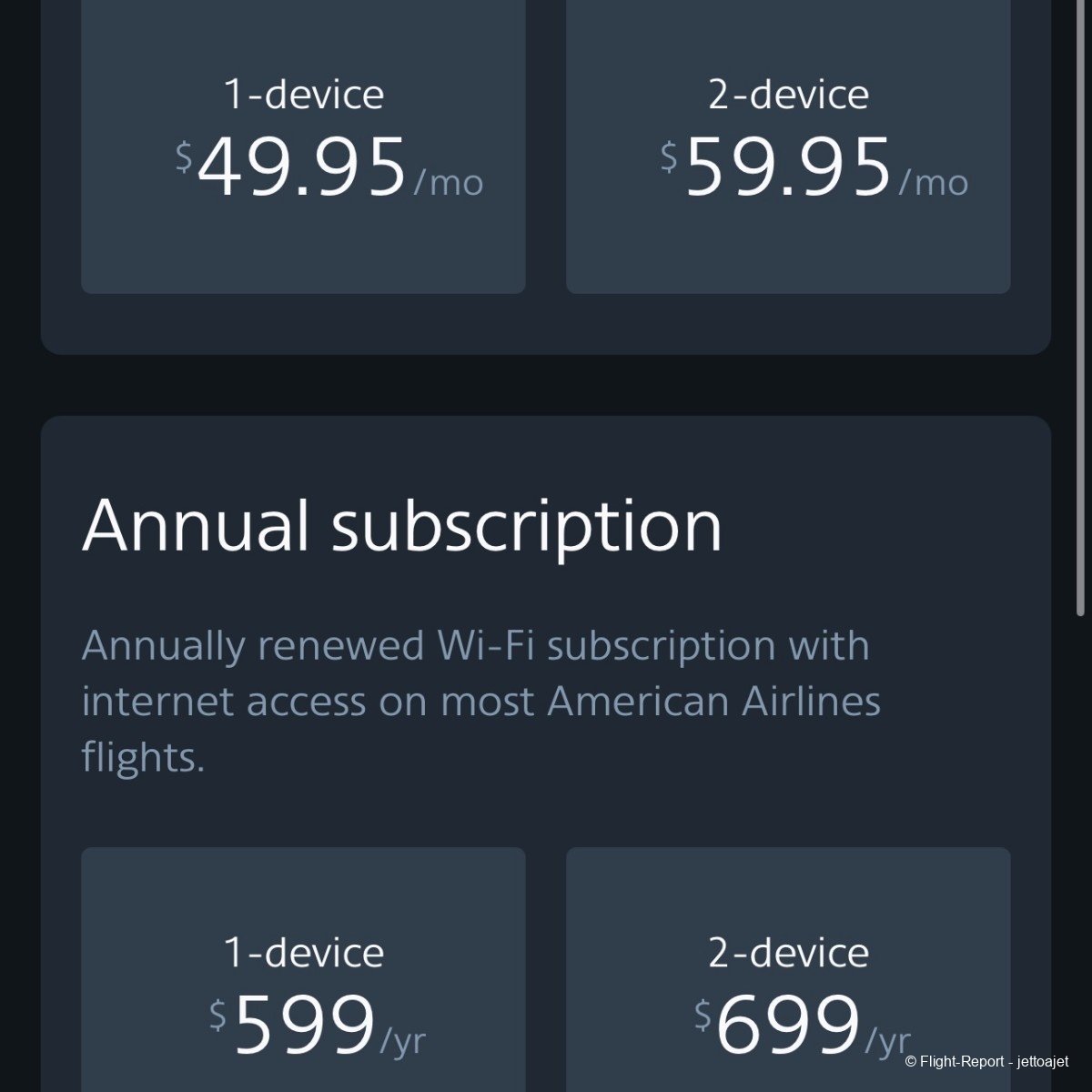
Task: Click the /yr suffix beside $599
Action: [402, 1041]
